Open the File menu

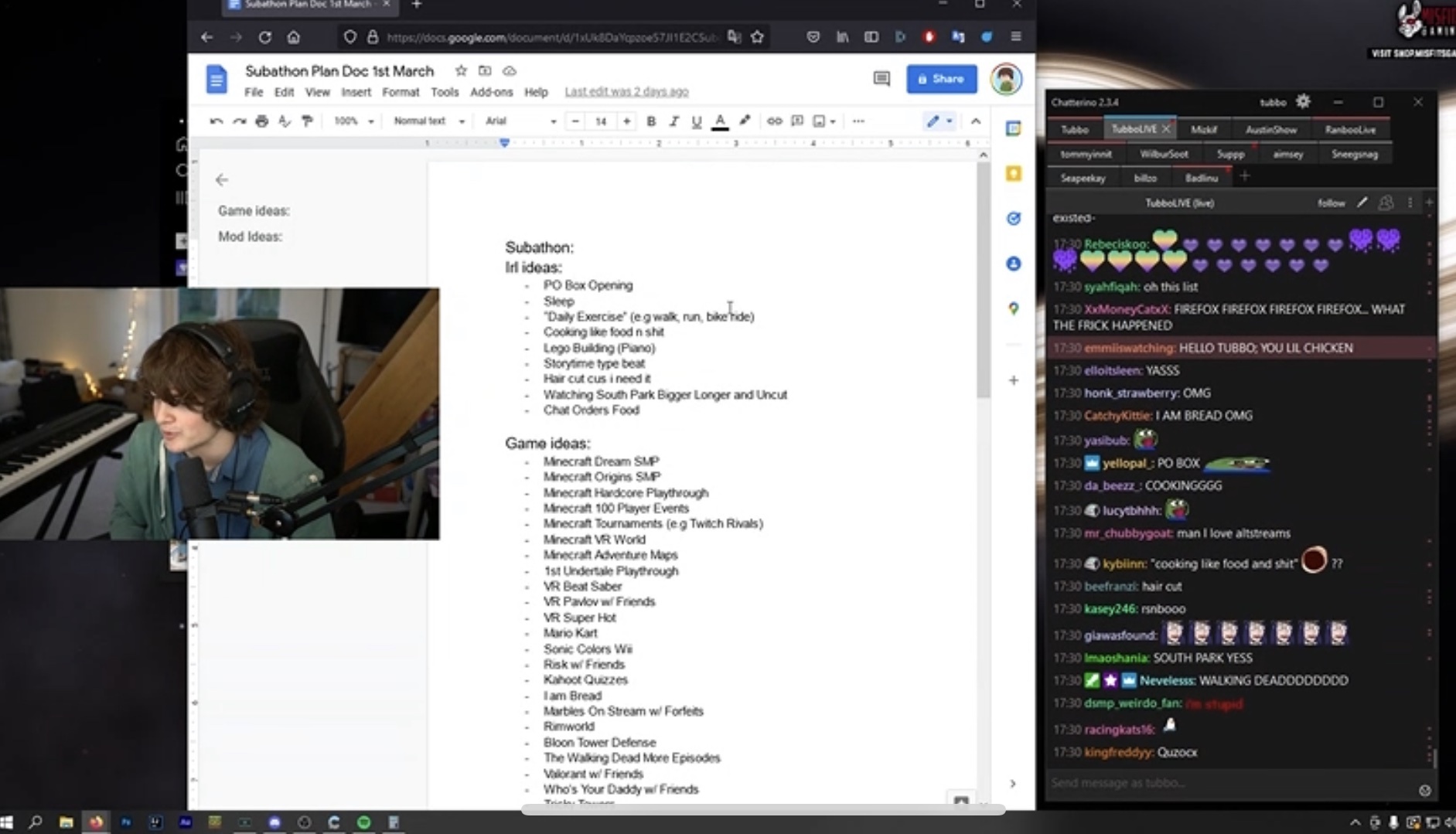tap(254, 92)
